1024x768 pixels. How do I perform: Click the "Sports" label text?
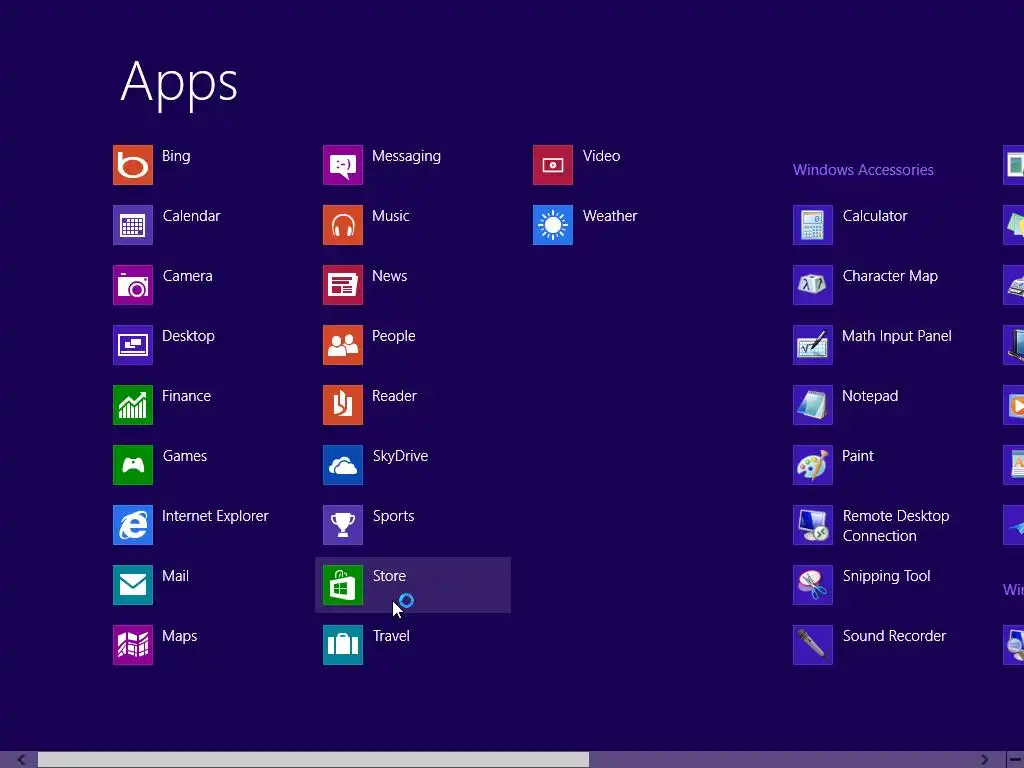(x=393, y=517)
